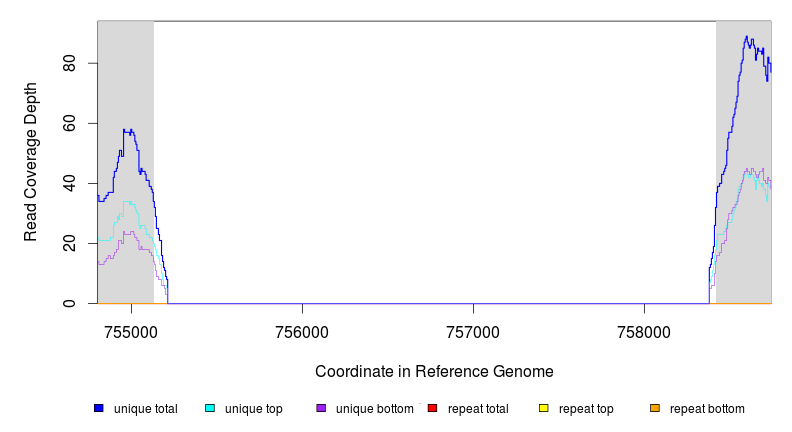This screenshot has height=432, width=792.
Task: Select the 'unique top' legend label
Action: point(253,409)
